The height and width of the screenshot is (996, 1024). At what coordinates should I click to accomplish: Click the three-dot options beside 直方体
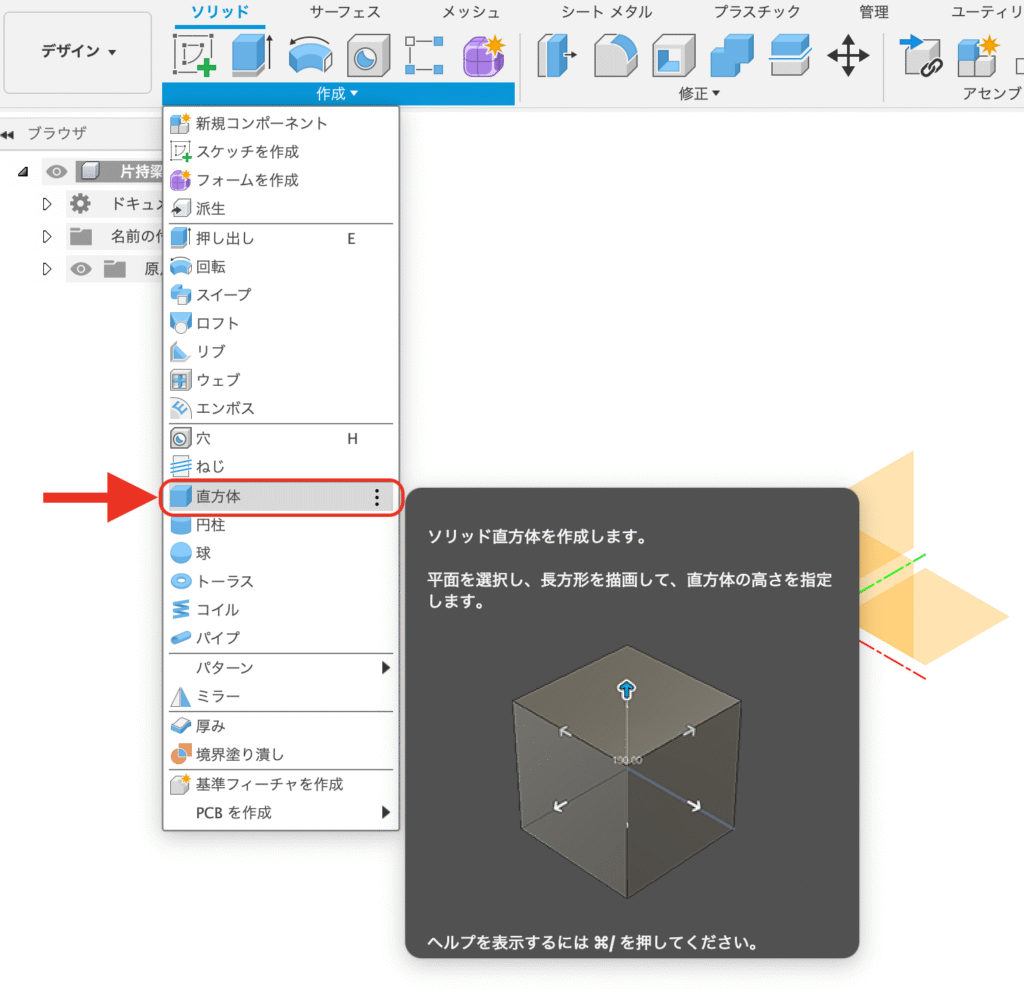coord(376,496)
